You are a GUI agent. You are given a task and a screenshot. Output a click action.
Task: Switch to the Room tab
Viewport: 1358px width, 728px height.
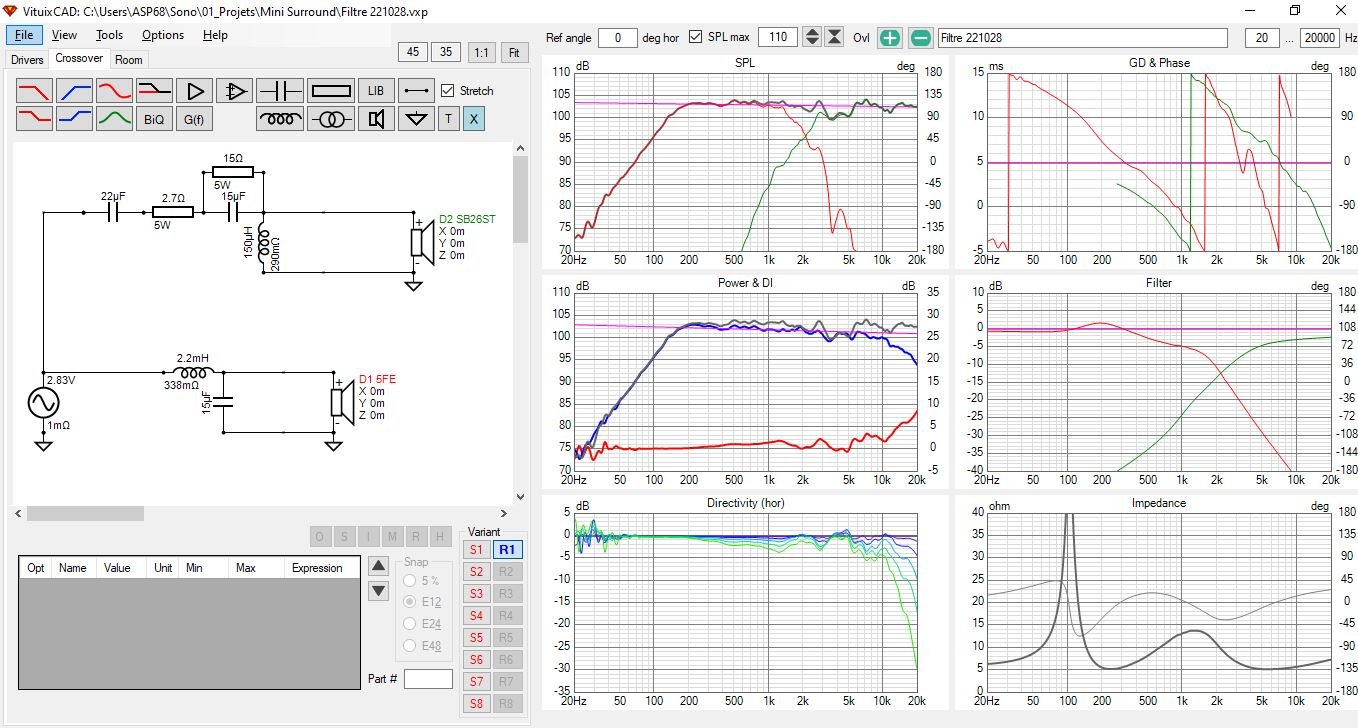(x=129, y=60)
